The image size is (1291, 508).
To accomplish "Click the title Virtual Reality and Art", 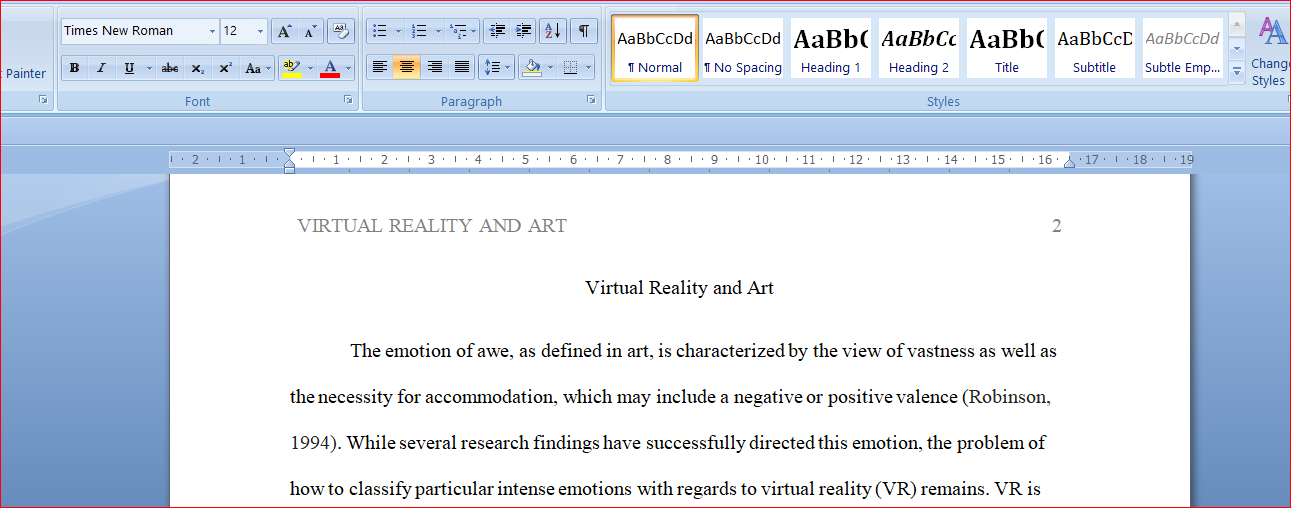I will (x=680, y=288).
